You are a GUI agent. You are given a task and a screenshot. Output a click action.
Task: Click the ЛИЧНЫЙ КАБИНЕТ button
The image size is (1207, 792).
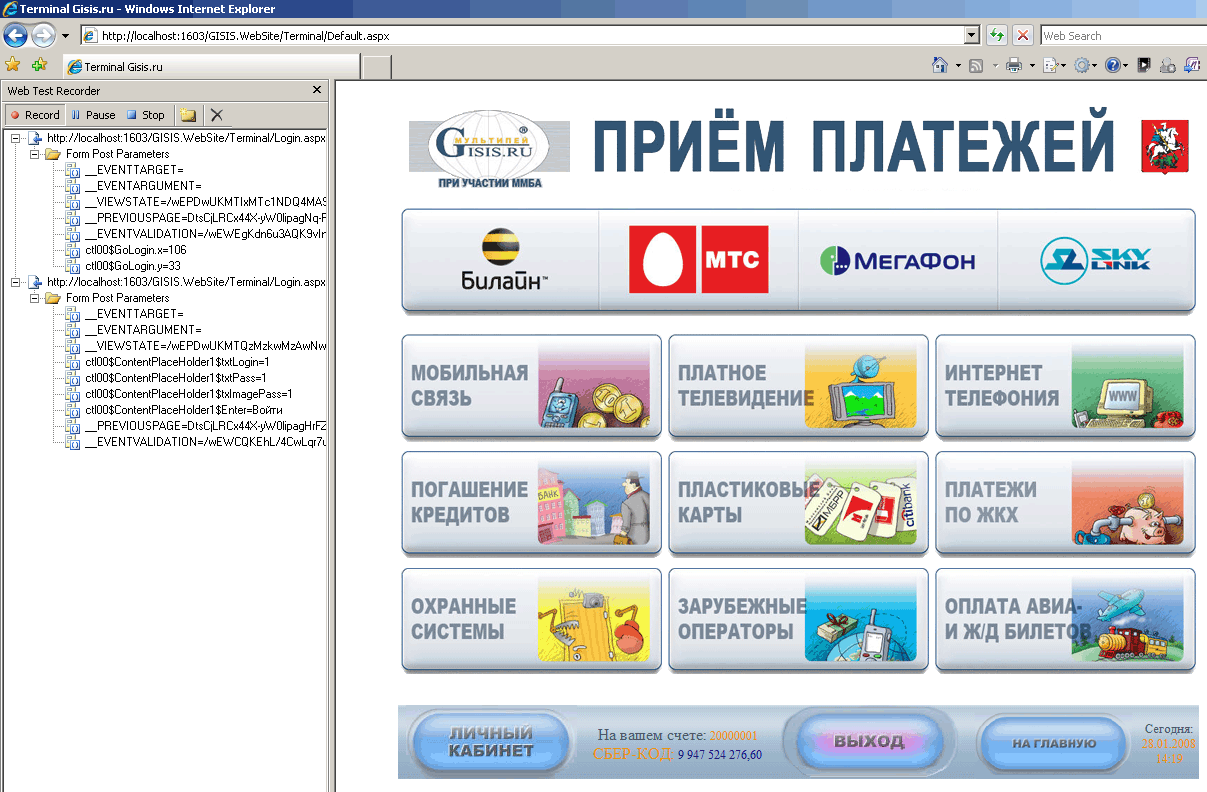coord(490,743)
